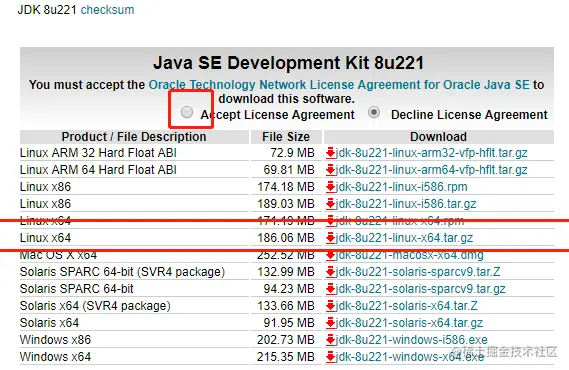The width and height of the screenshot is (569, 370).
Task: Select the Decline License Agreement radio button
Action: [374, 112]
